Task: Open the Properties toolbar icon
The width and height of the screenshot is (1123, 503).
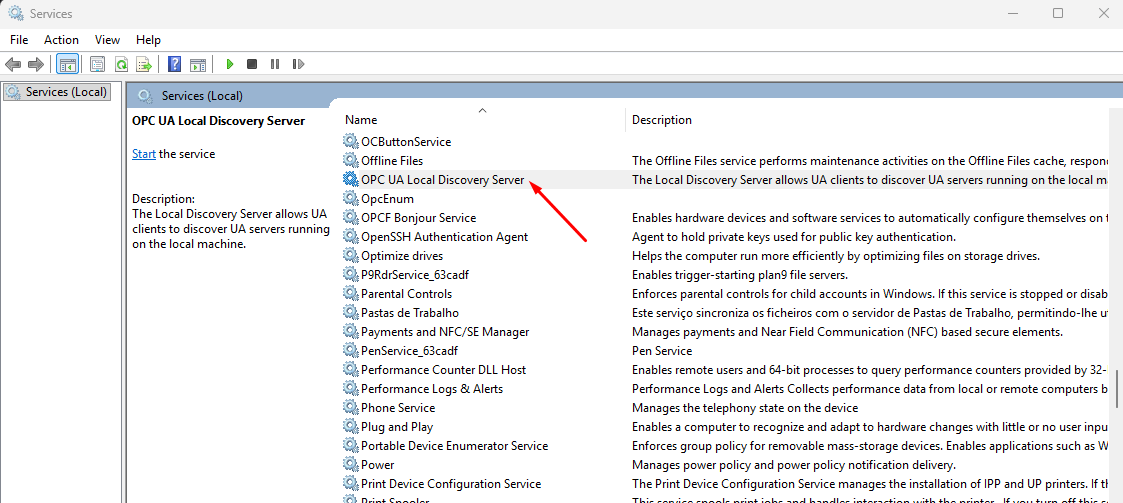Action: click(97, 64)
